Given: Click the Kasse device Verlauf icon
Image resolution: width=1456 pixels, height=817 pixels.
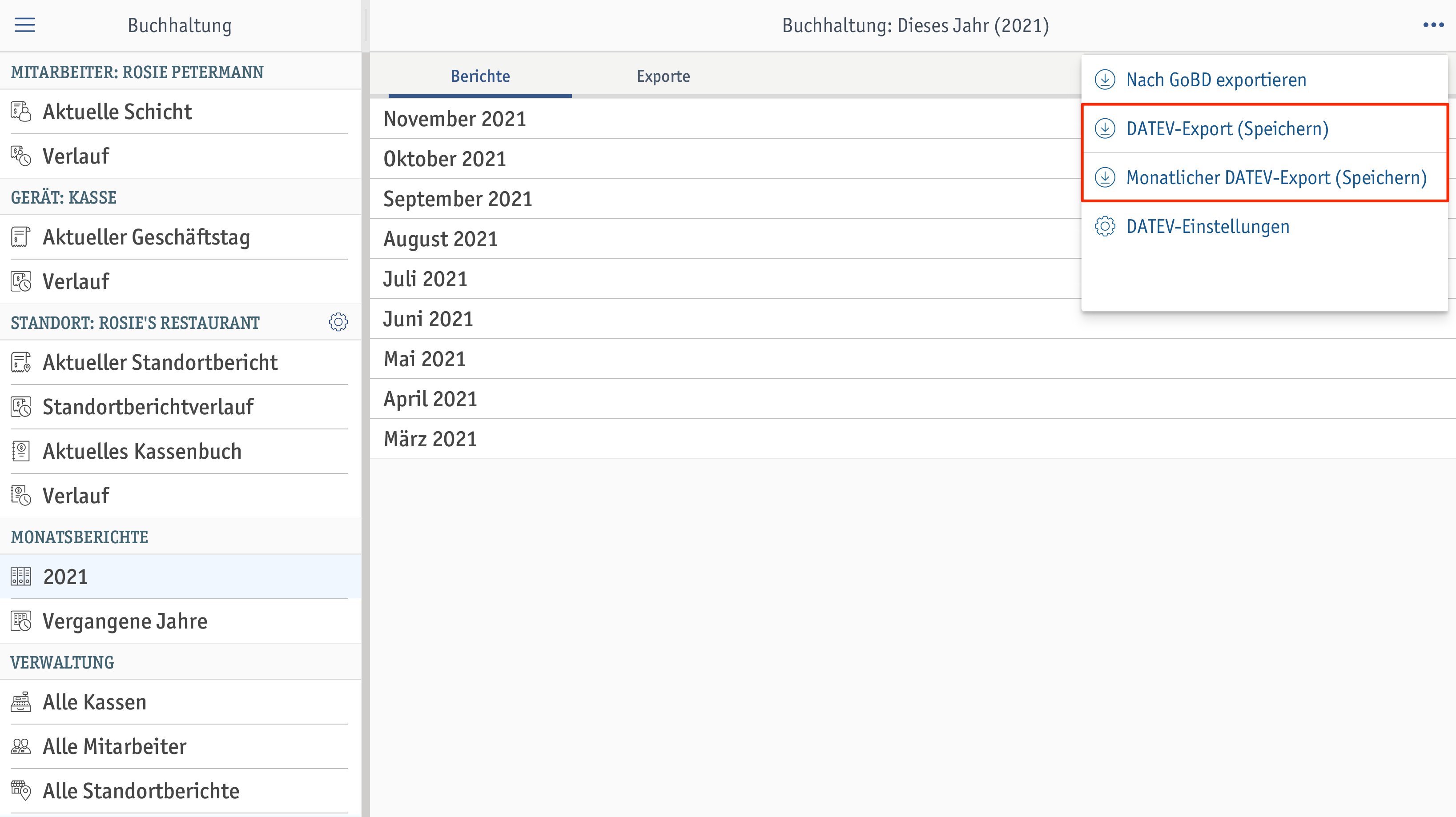Looking at the screenshot, I should [x=21, y=281].
